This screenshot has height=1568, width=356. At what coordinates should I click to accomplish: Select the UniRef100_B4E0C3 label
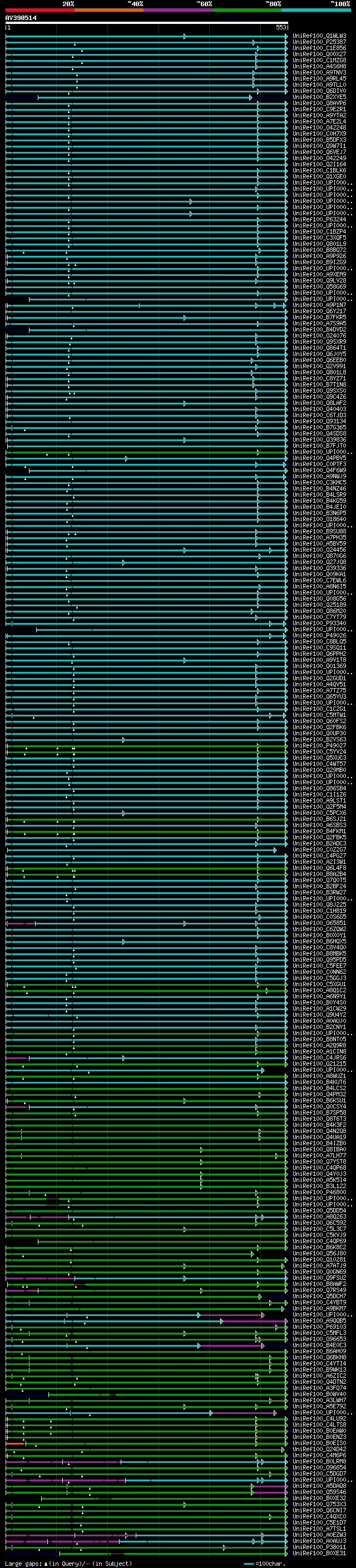click(319, 1344)
